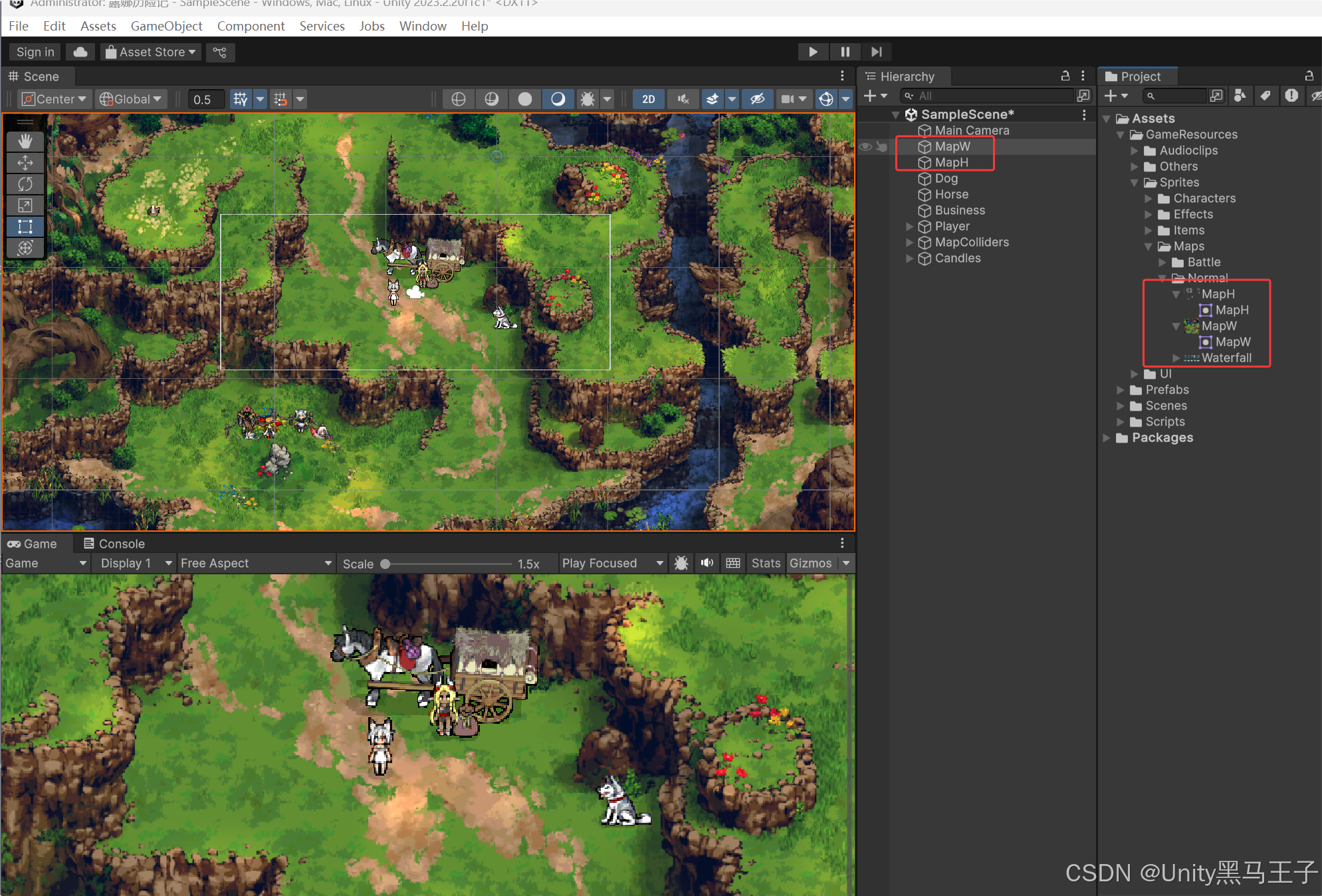Switch to the Console tab
1322x896 pixels.
coord(114,543)
